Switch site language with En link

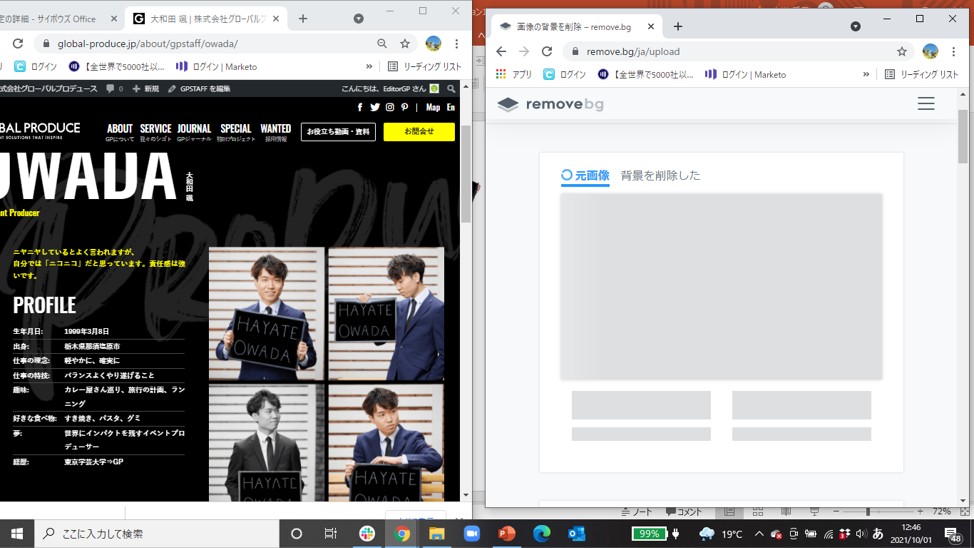pyautogui.click(x=451, y=107)
